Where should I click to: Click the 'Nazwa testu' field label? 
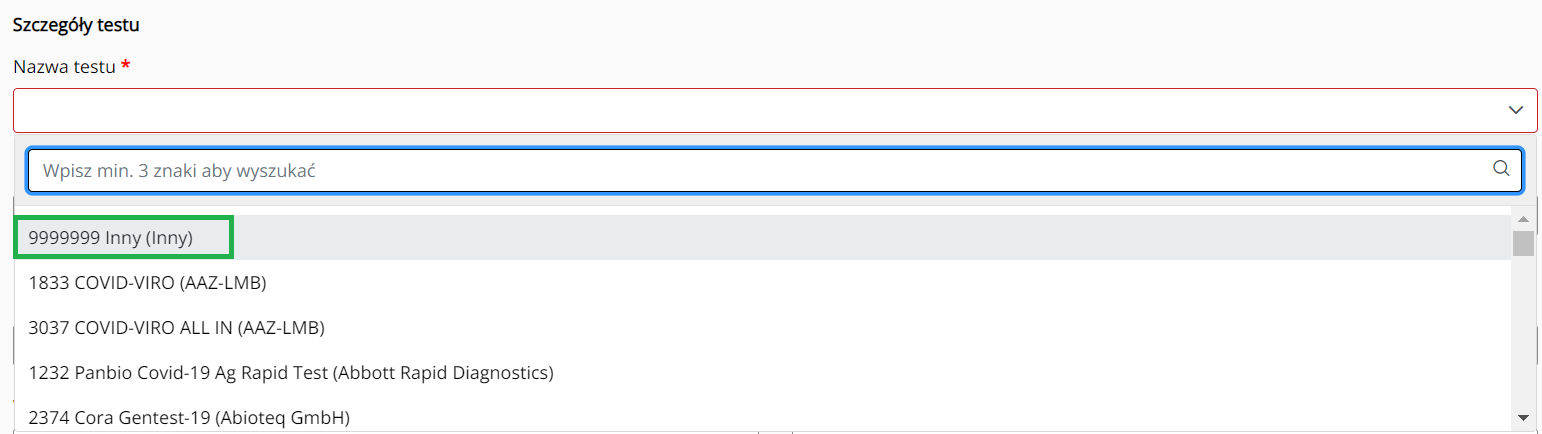pos(65,67)
